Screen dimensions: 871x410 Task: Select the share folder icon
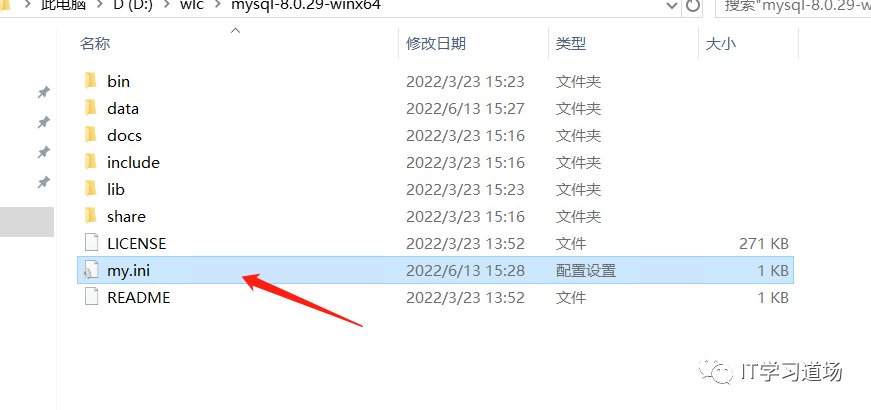coord(91,216)
